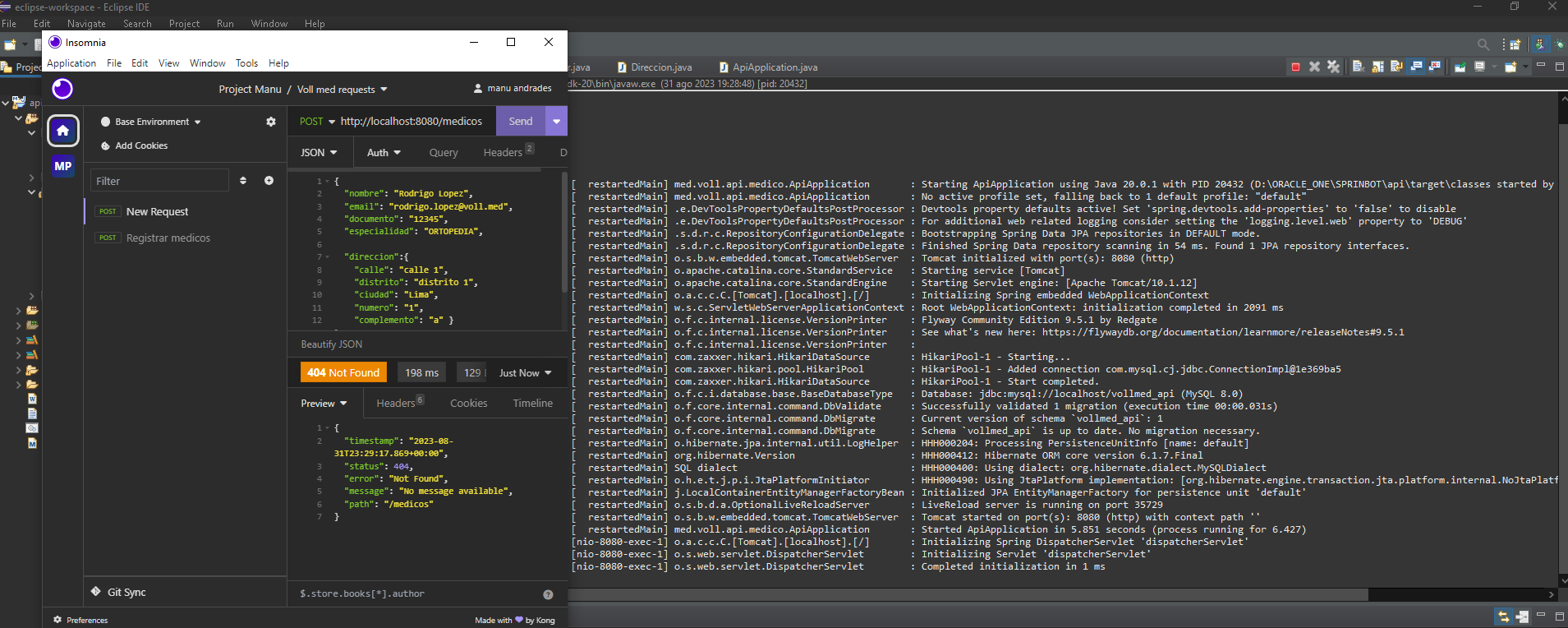Screen dimensions: 1568x628
Task: Click Beautify JSON below the editor
Action: point(332,344)
